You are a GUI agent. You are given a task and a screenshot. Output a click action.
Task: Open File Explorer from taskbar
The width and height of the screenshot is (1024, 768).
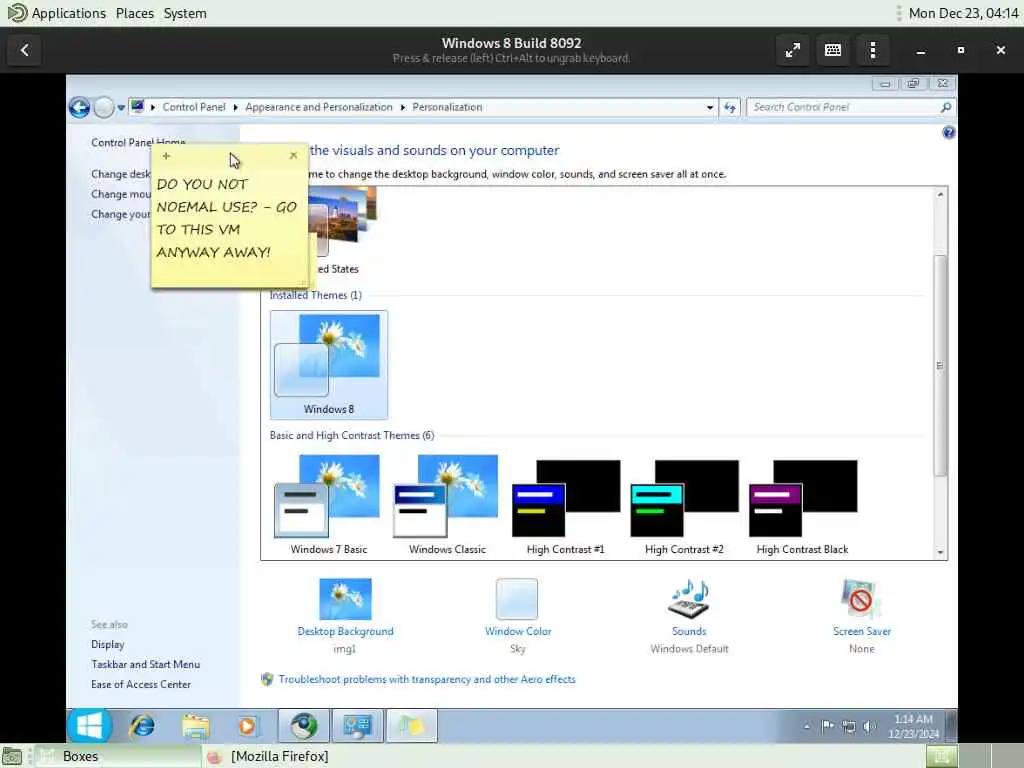[195, 726]
